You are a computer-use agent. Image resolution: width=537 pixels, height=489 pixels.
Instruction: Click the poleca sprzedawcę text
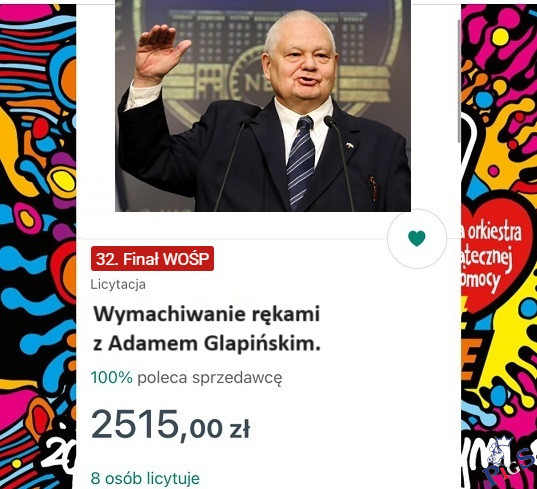click(210, 379)
